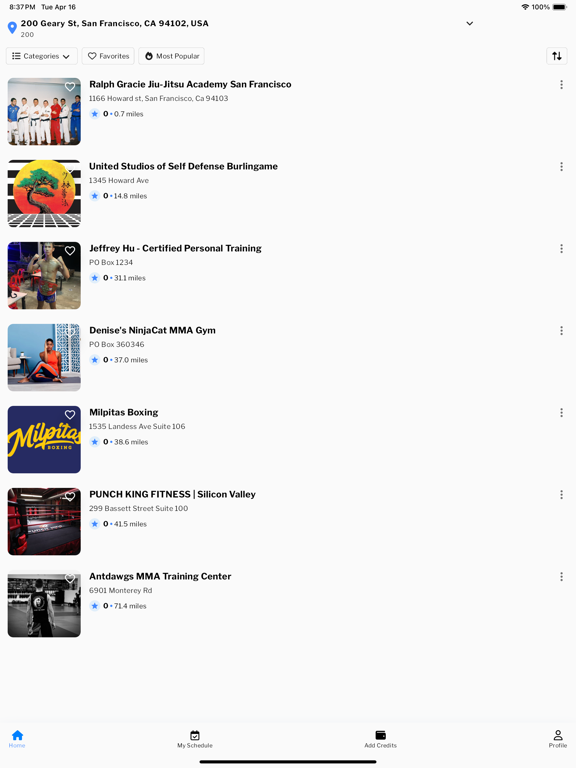Open more options for Antdawgs MMA
The width and height of the screenshot is (576, 768).
(x=561, y=577)
